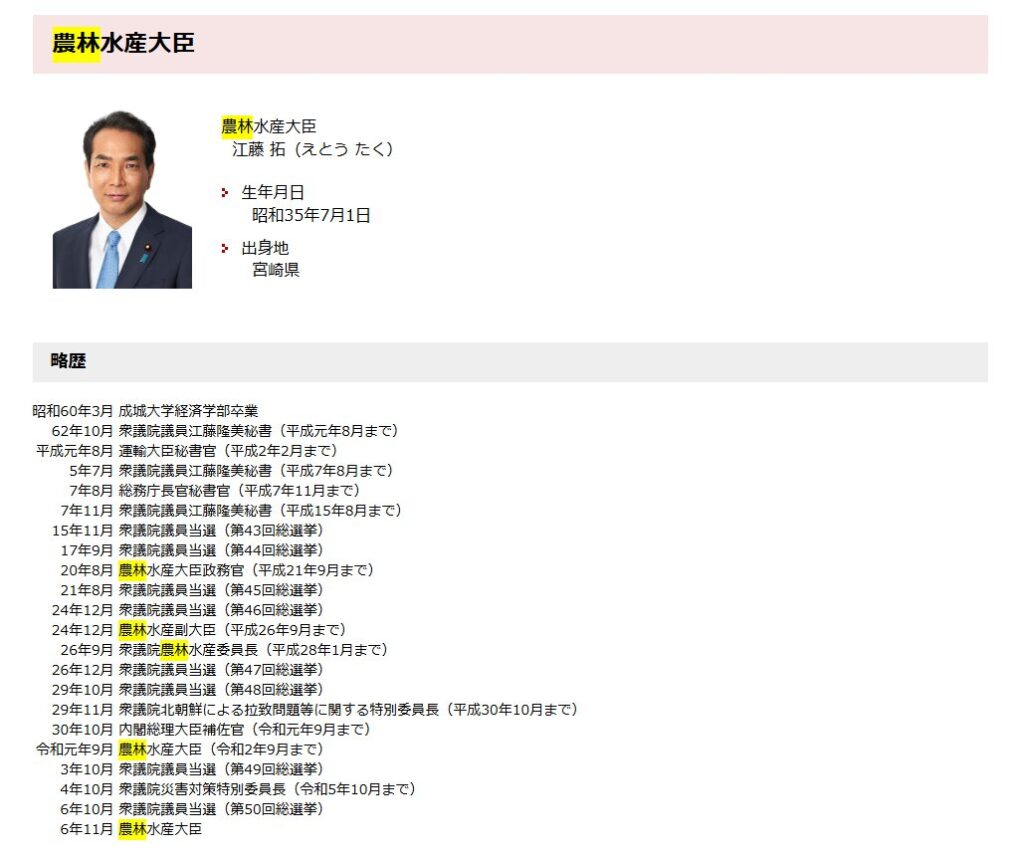Click the 生年月日 label
Screen dimensions: 1024x857
273,192
